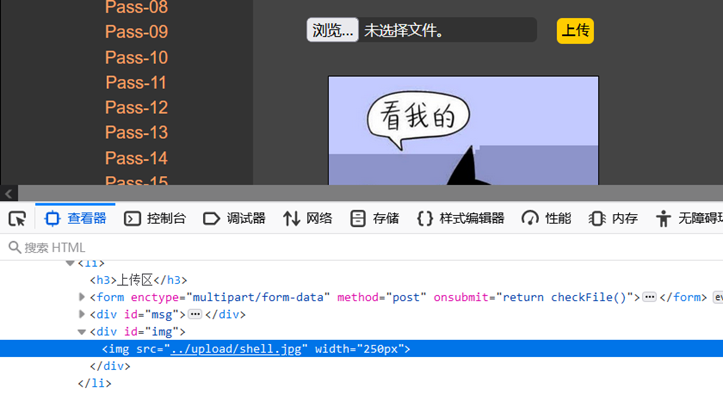Click the method "post" attribute value
The height and width of the screenshot is (394, 723).
point(406,297)
